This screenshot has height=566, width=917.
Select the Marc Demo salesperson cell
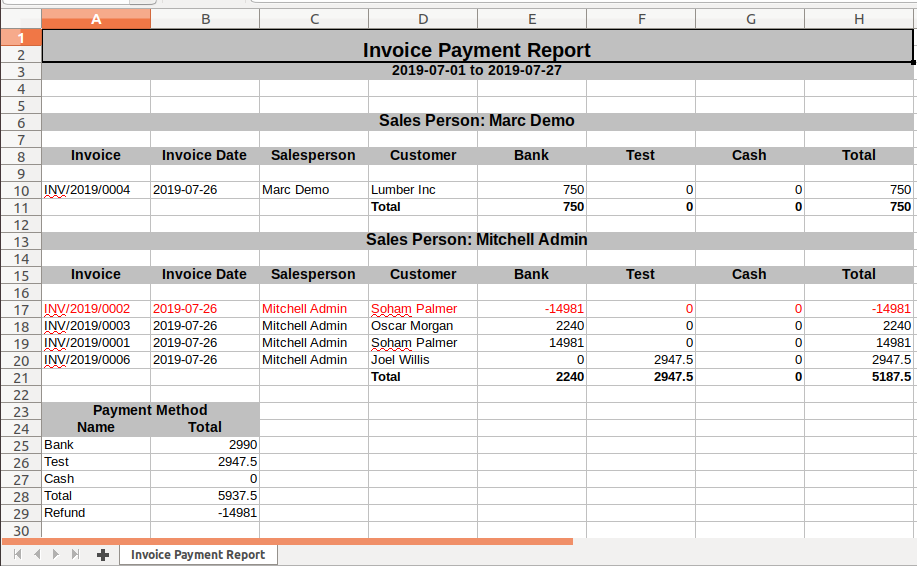point(314,190)
